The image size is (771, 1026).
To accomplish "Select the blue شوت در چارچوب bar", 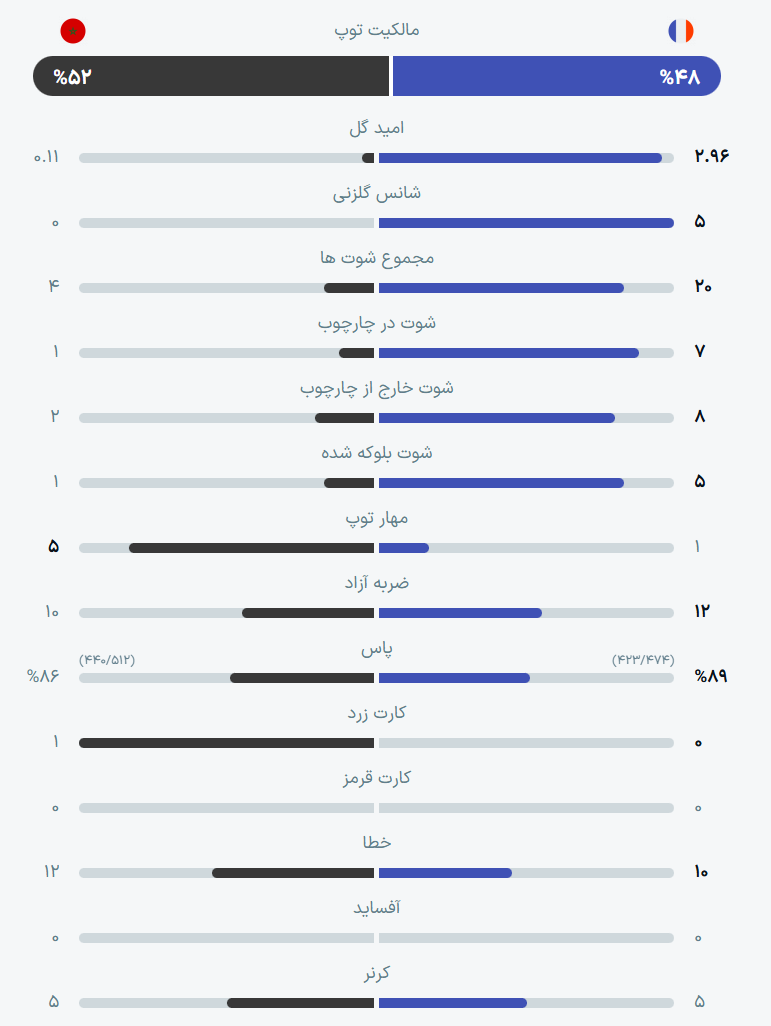I will [x=509, y=353].
